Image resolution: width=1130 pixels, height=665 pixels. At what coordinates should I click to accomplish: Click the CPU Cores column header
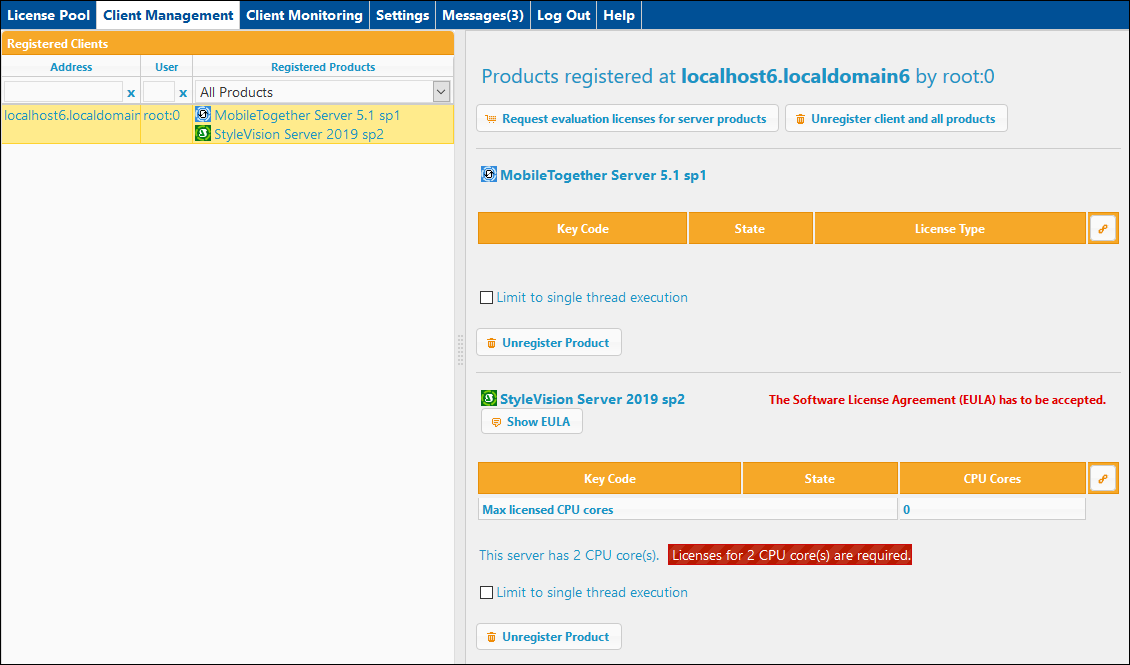992,478
